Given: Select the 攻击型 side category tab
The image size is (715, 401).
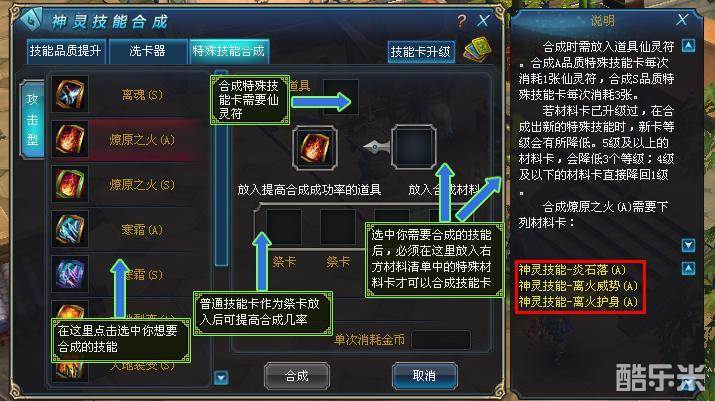Looking at the screenshot, I should tap(32, 120).
